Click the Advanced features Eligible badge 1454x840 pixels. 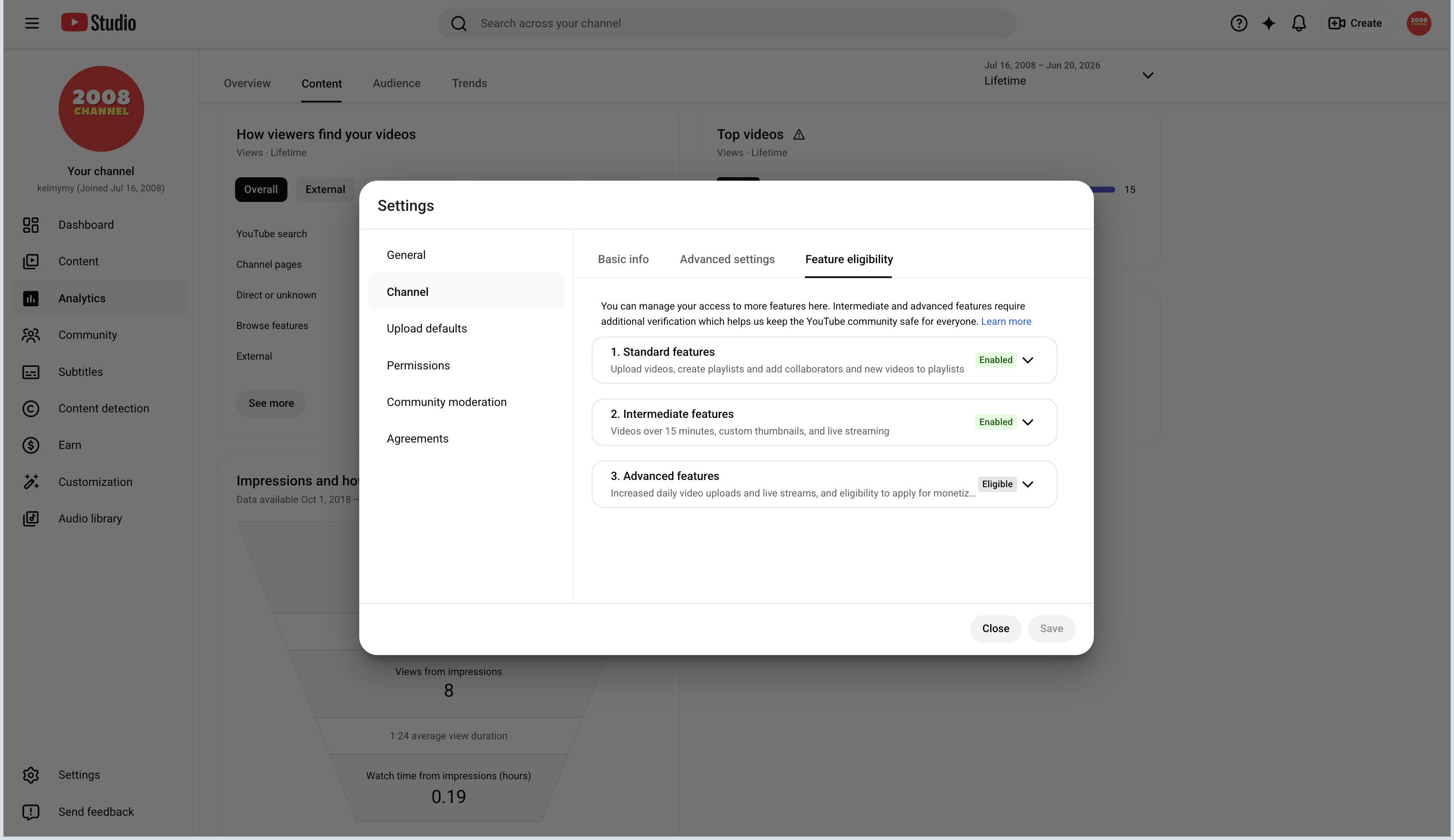[x=997, y=484]
